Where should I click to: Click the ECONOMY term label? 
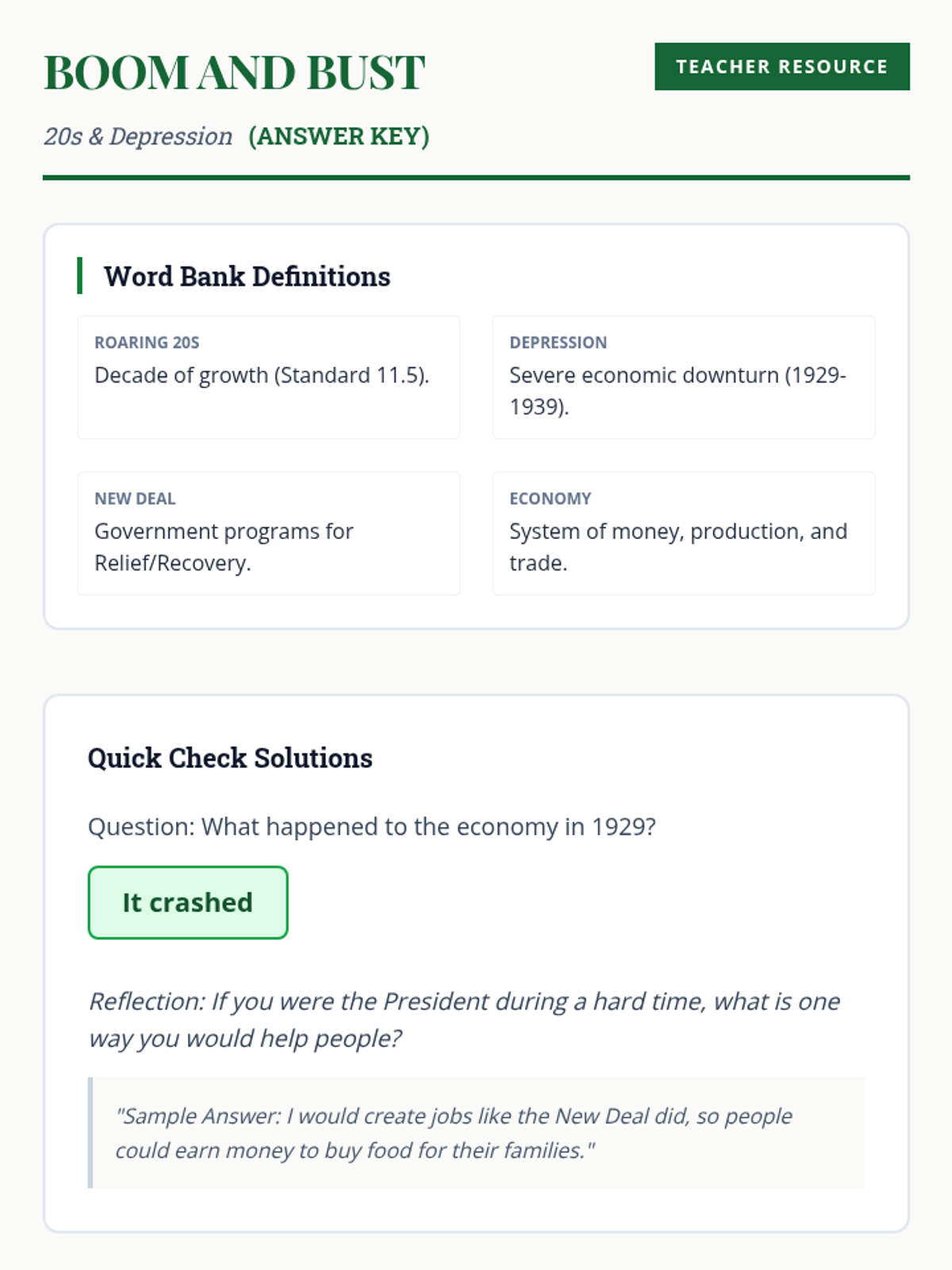[x=550, y=498]
